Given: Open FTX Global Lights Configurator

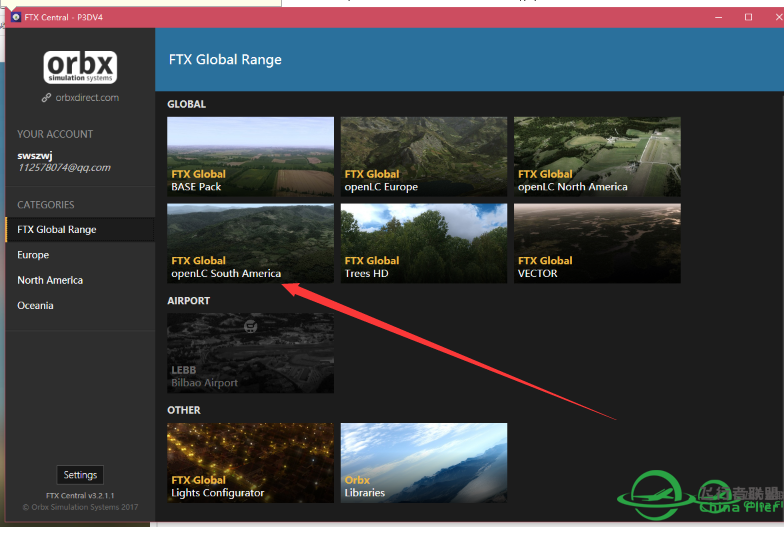Looking at the screenshot, I should pos(250,462).
